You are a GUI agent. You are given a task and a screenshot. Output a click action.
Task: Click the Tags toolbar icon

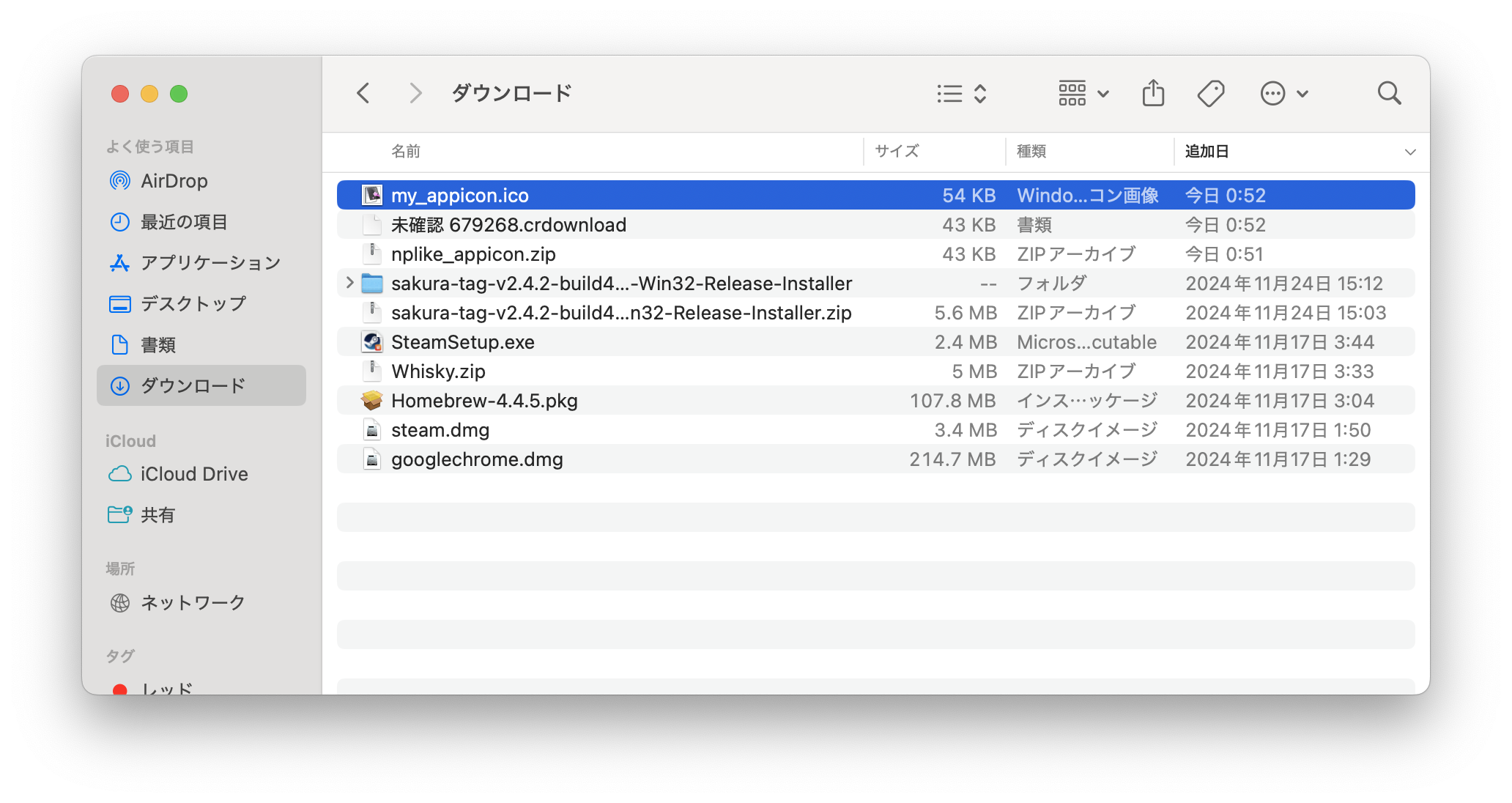point(1210,93)
